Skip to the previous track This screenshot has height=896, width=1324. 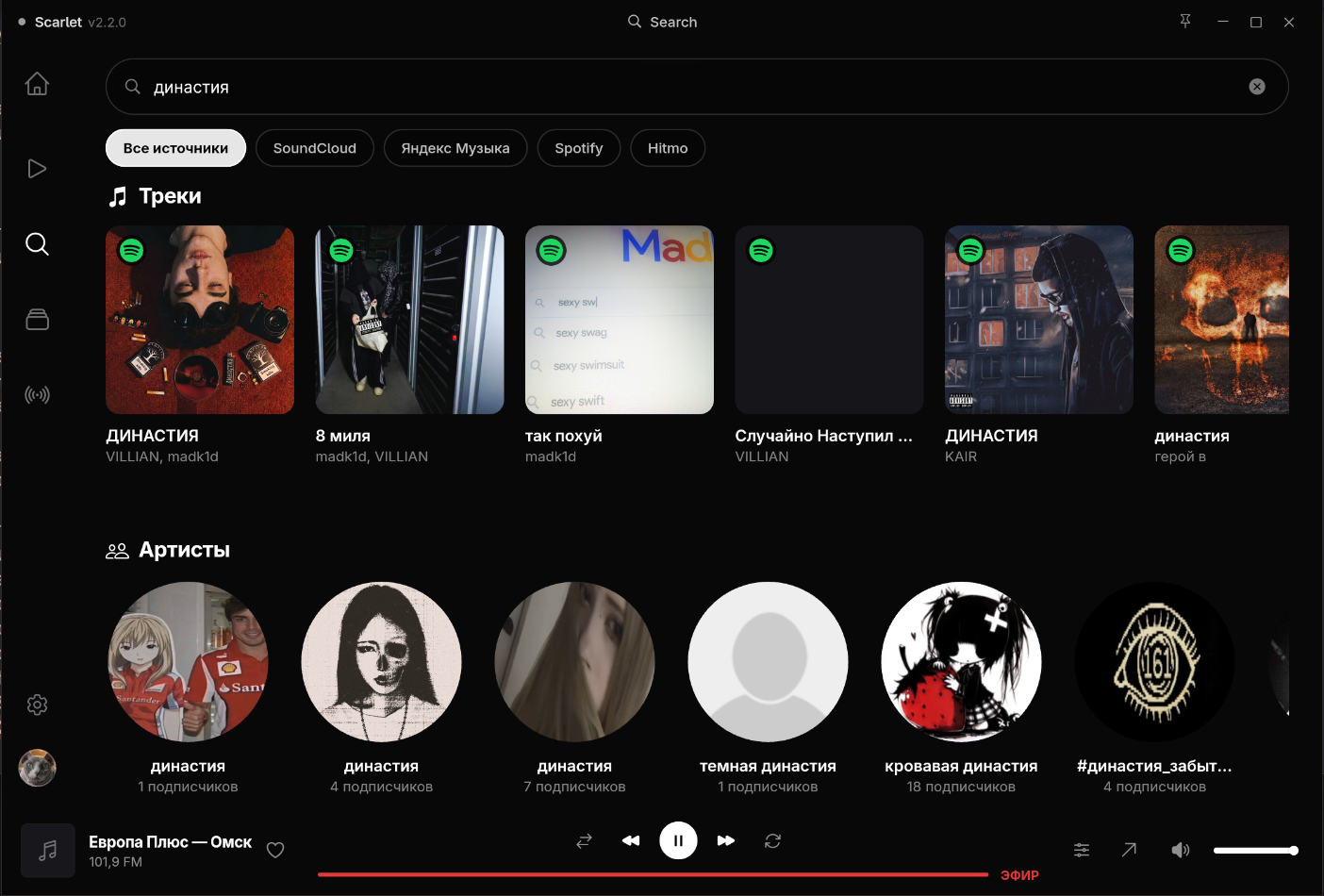(x=631, y=840)
